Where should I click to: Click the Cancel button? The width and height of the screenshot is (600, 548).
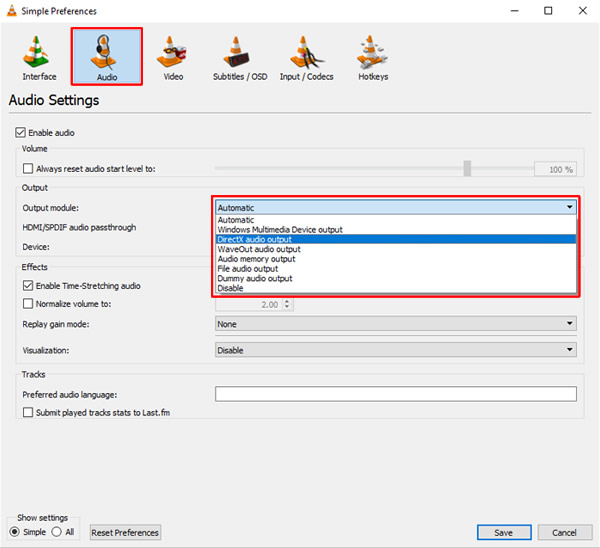click(564, 532)
